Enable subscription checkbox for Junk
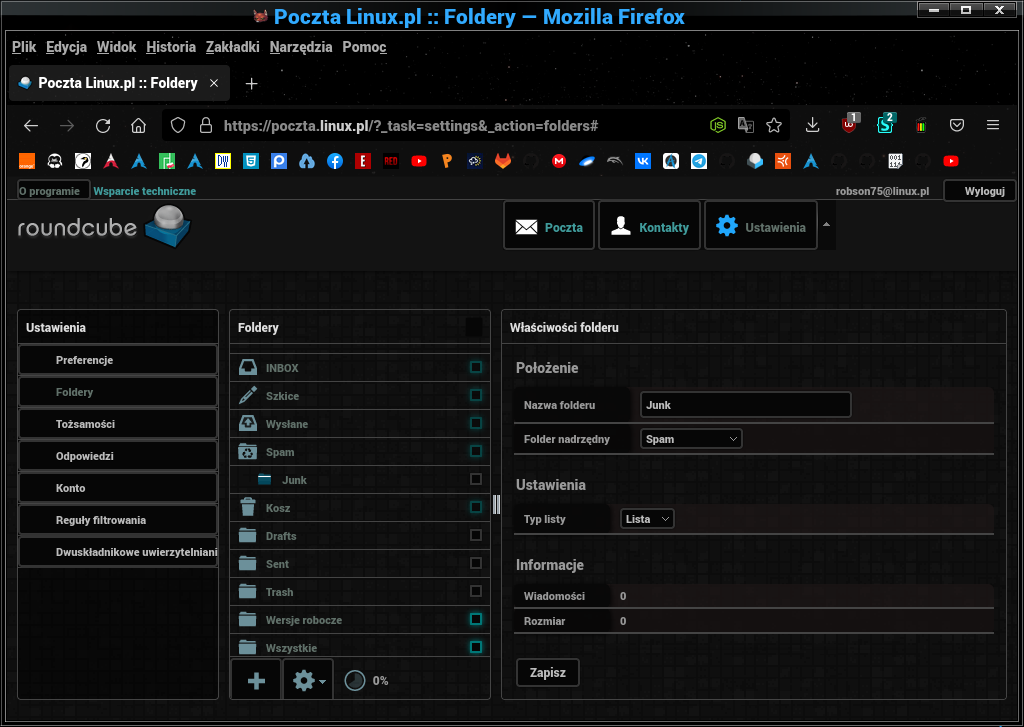 [x=476, y=479]
